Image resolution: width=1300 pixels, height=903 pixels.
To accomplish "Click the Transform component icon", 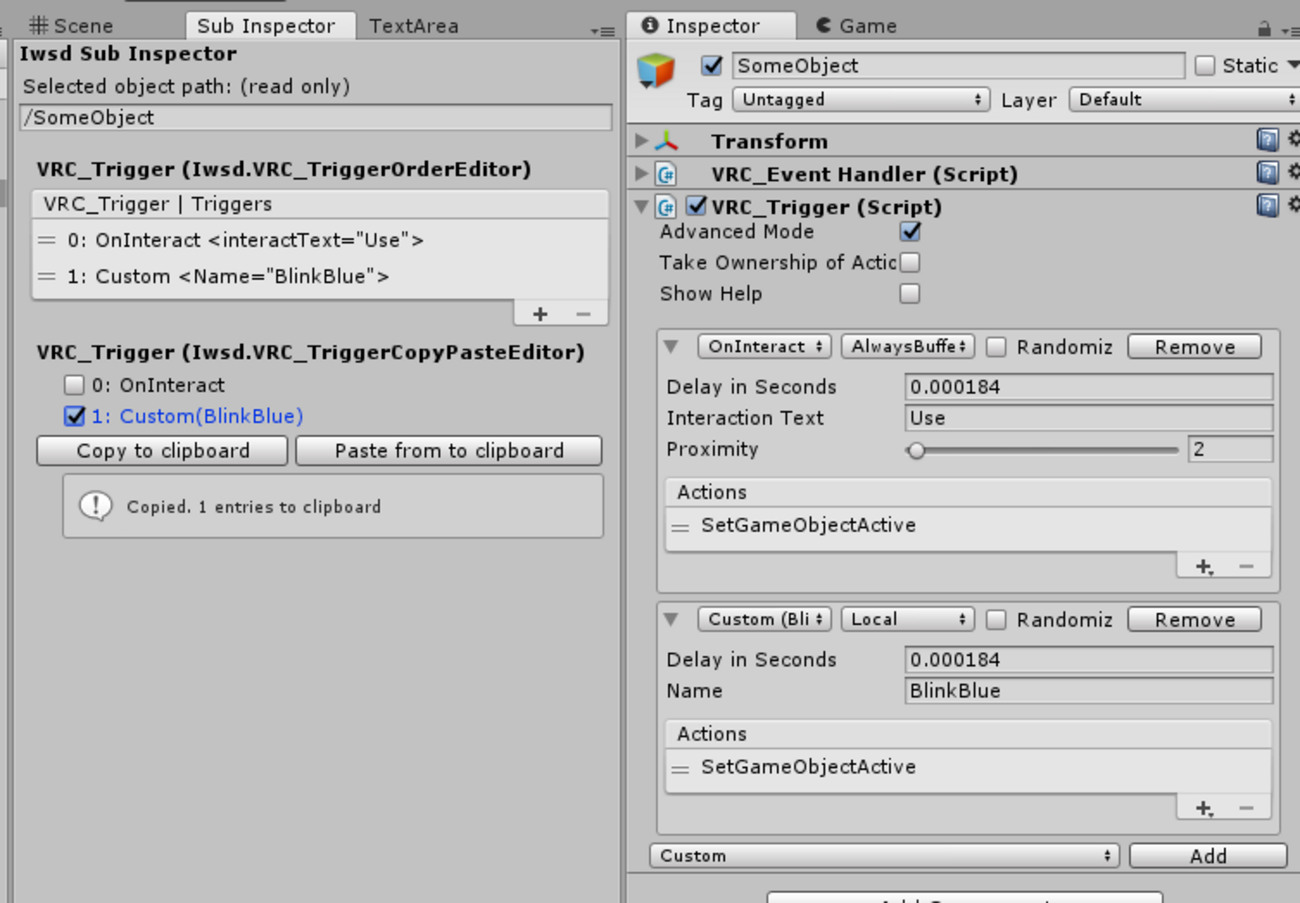I will (x=667, y=141).
